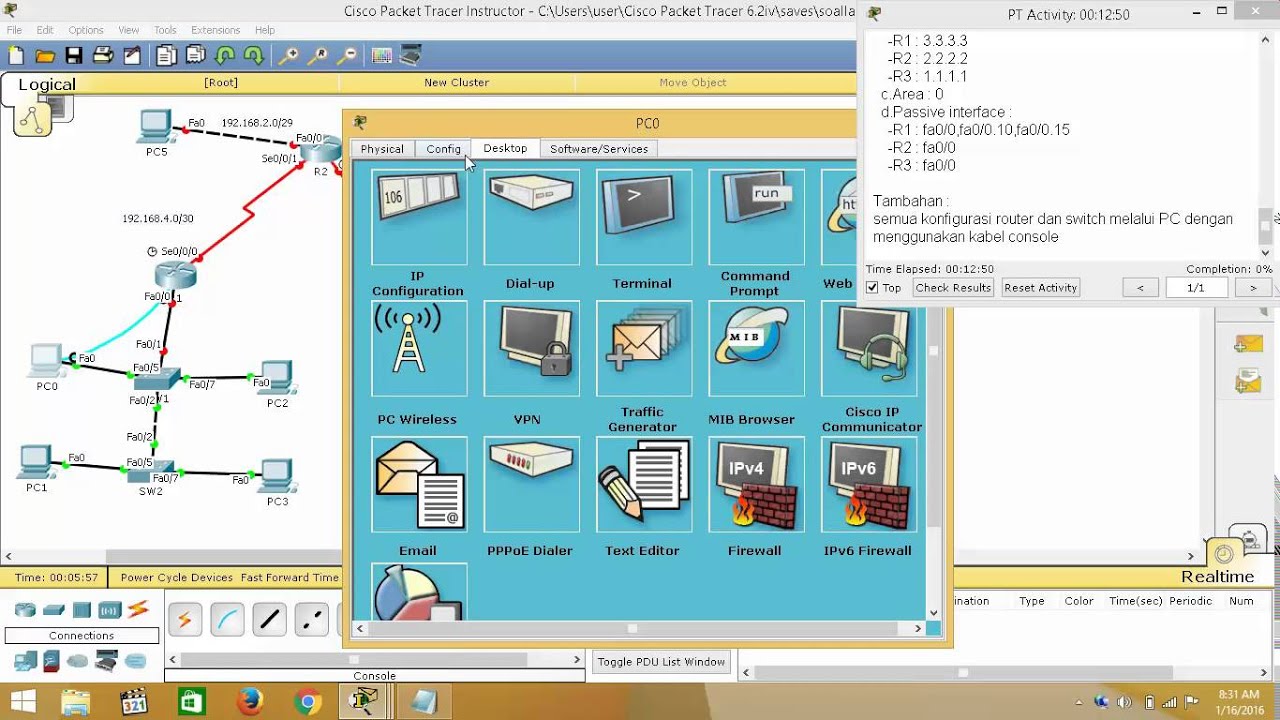The width and height of the screenshot is (1280, 720).
Task: Switch to the Config tab of PC0
Action: click(443, 149)
